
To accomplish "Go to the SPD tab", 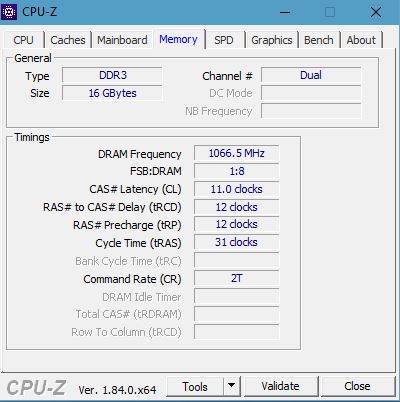I will pos(224,40).
